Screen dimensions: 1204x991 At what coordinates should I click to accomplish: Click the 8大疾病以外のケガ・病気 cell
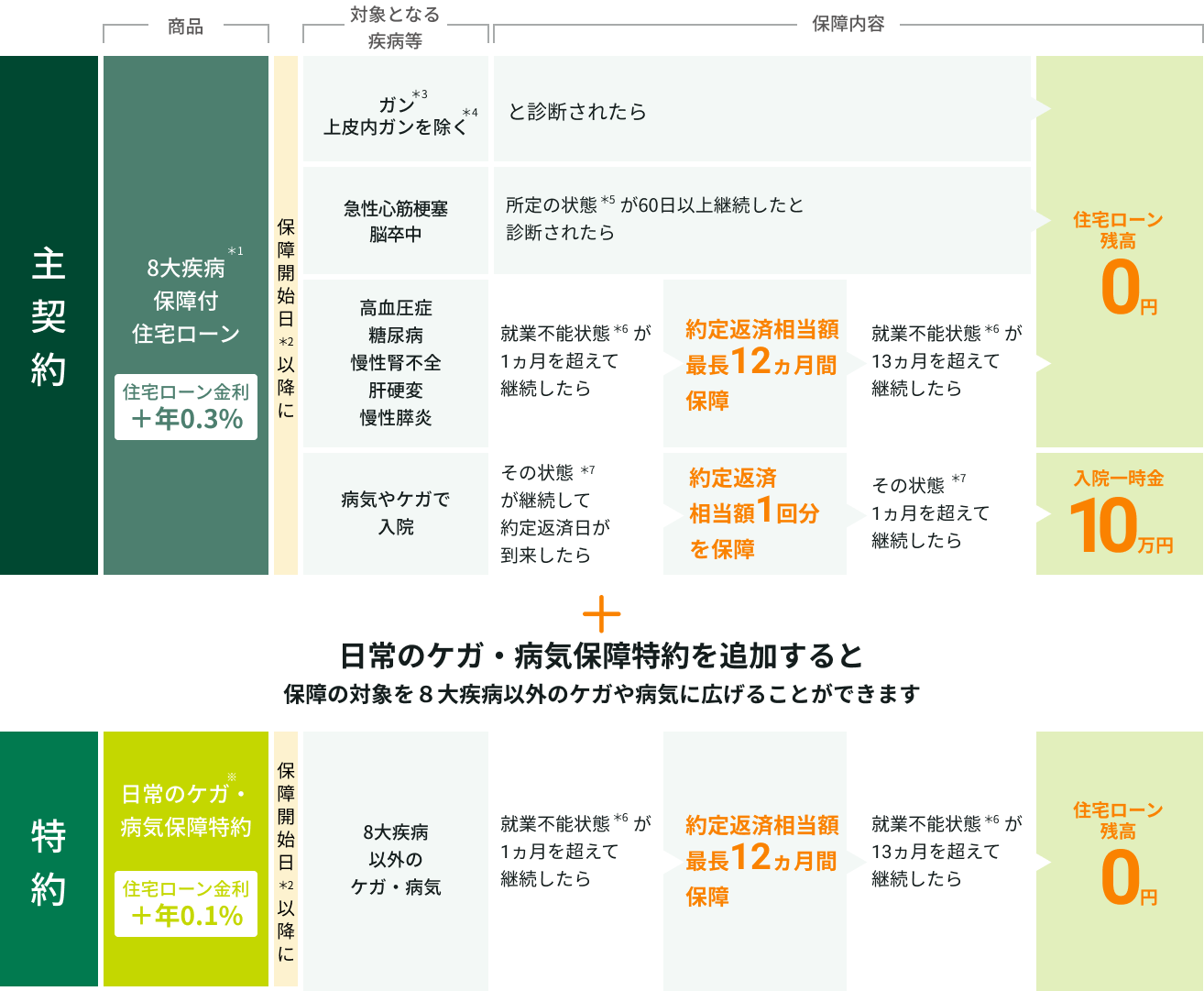click(x=396, y=859)
